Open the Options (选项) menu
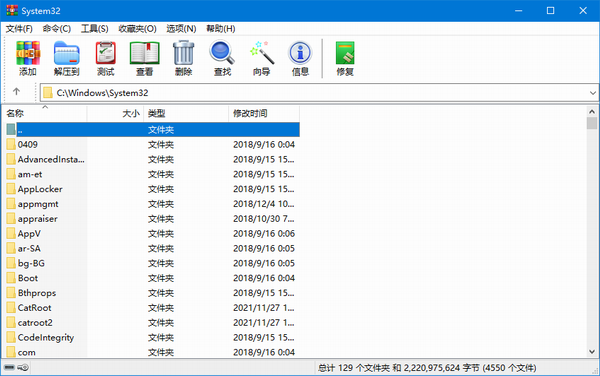The height and width of the screenshot is (376, 600). coord(181,29)
